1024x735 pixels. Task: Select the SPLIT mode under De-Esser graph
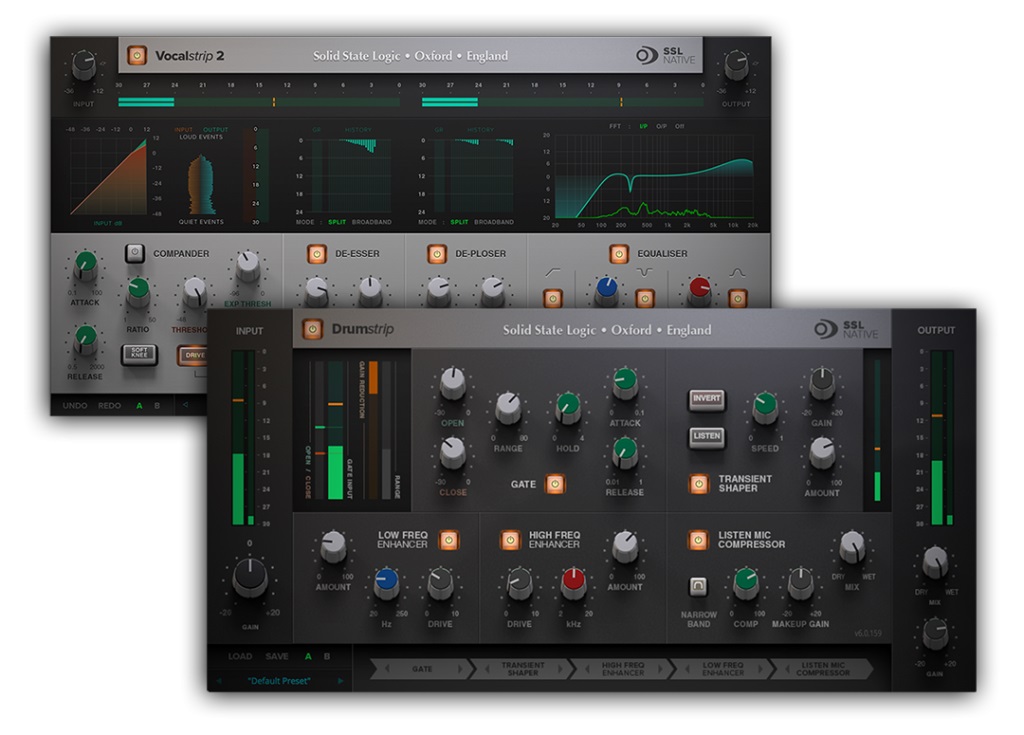[337, 222]
